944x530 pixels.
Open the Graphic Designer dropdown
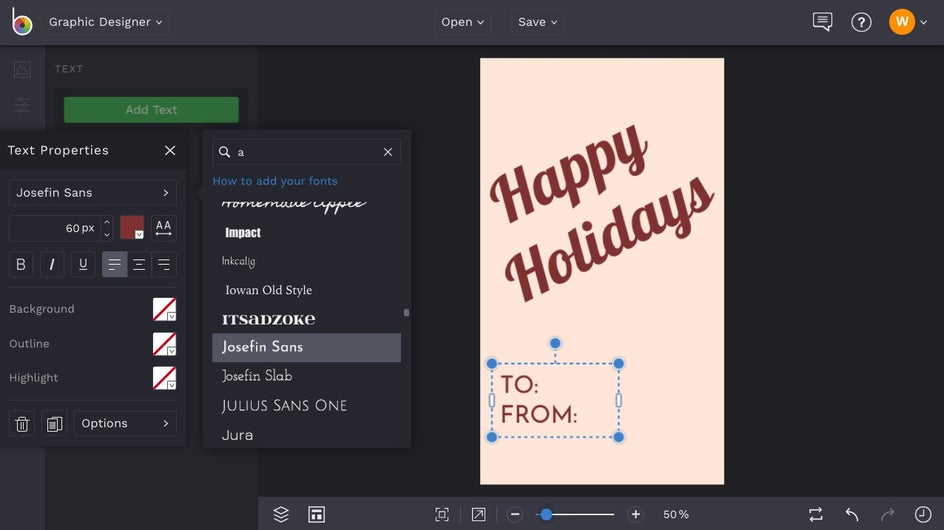(x=105, y=22)
